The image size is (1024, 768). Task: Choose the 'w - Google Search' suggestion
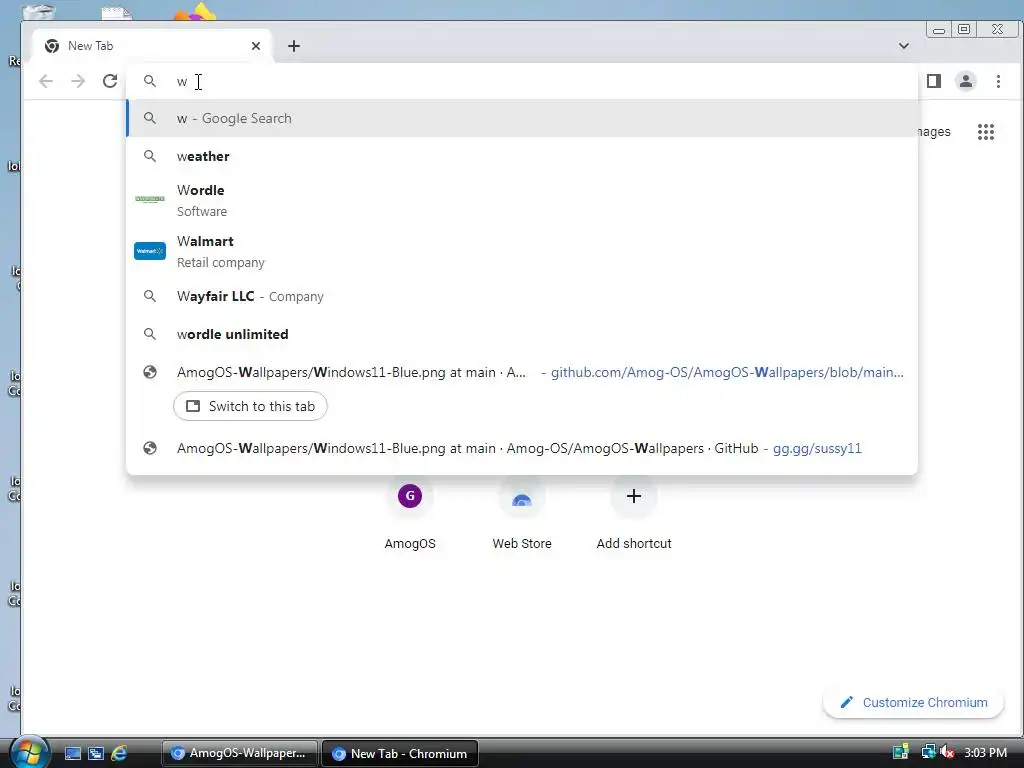click(x=522, y=118)
